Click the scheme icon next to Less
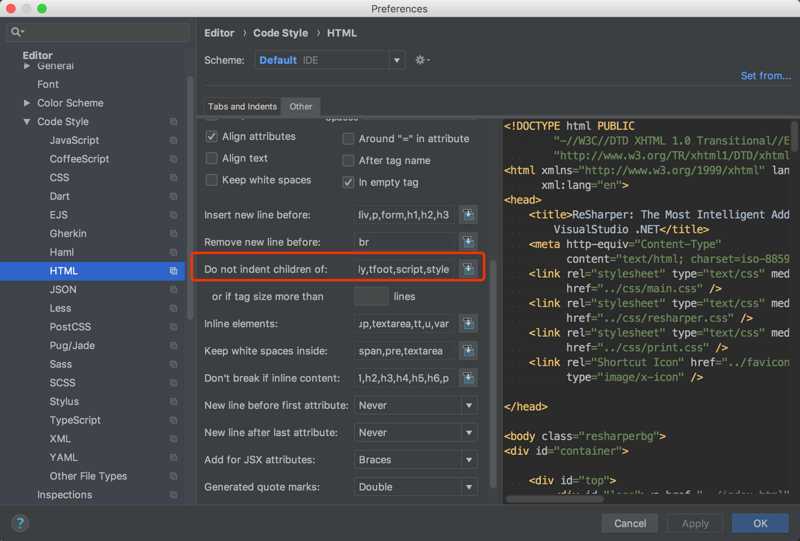Viewport: 800px width, 541px height. click(173, 308)
